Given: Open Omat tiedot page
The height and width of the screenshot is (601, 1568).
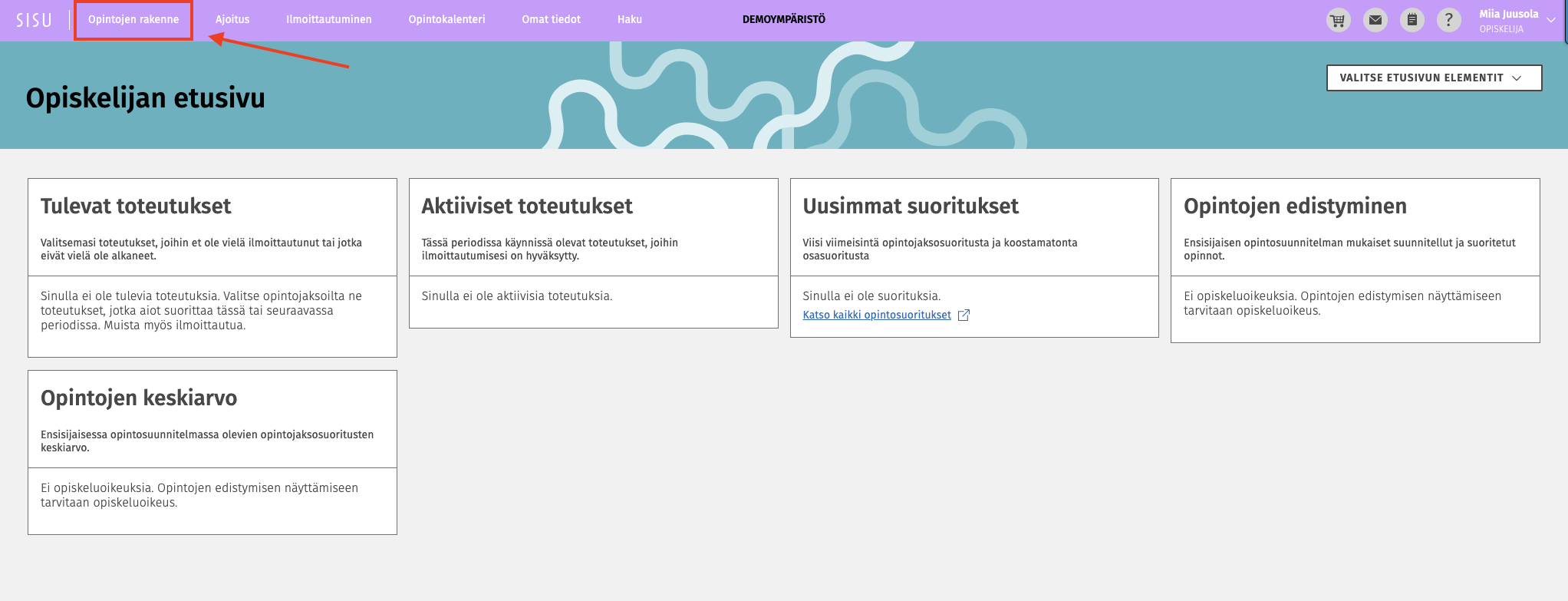Looking at the screenshot, I should point(551,20).
